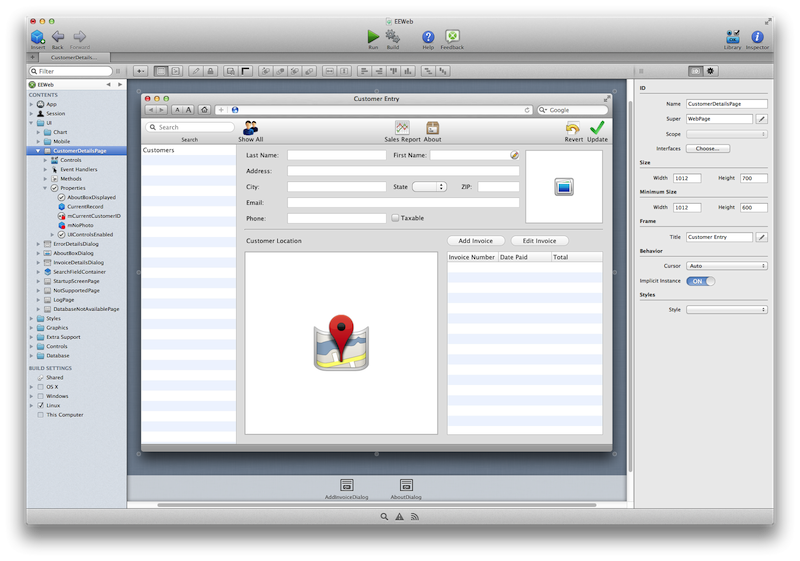Click the align left icon

point(364,71)
